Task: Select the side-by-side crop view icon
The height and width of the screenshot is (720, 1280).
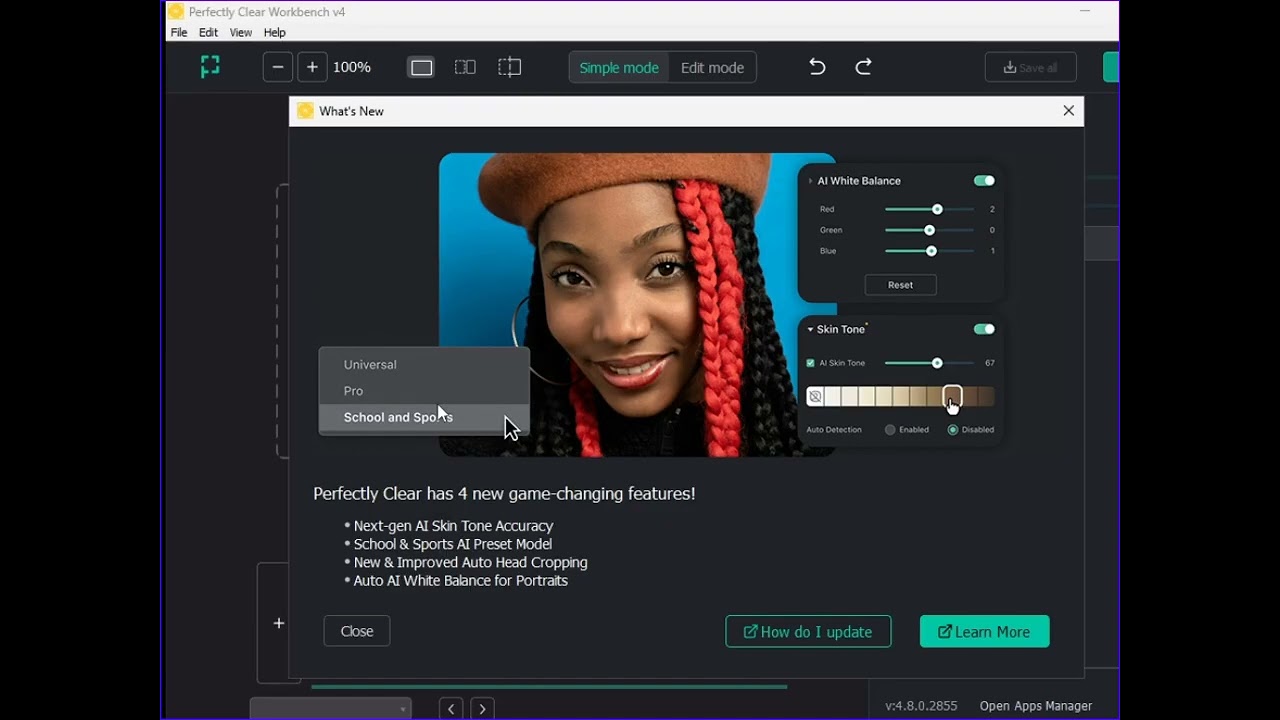Action: [510, 67]
